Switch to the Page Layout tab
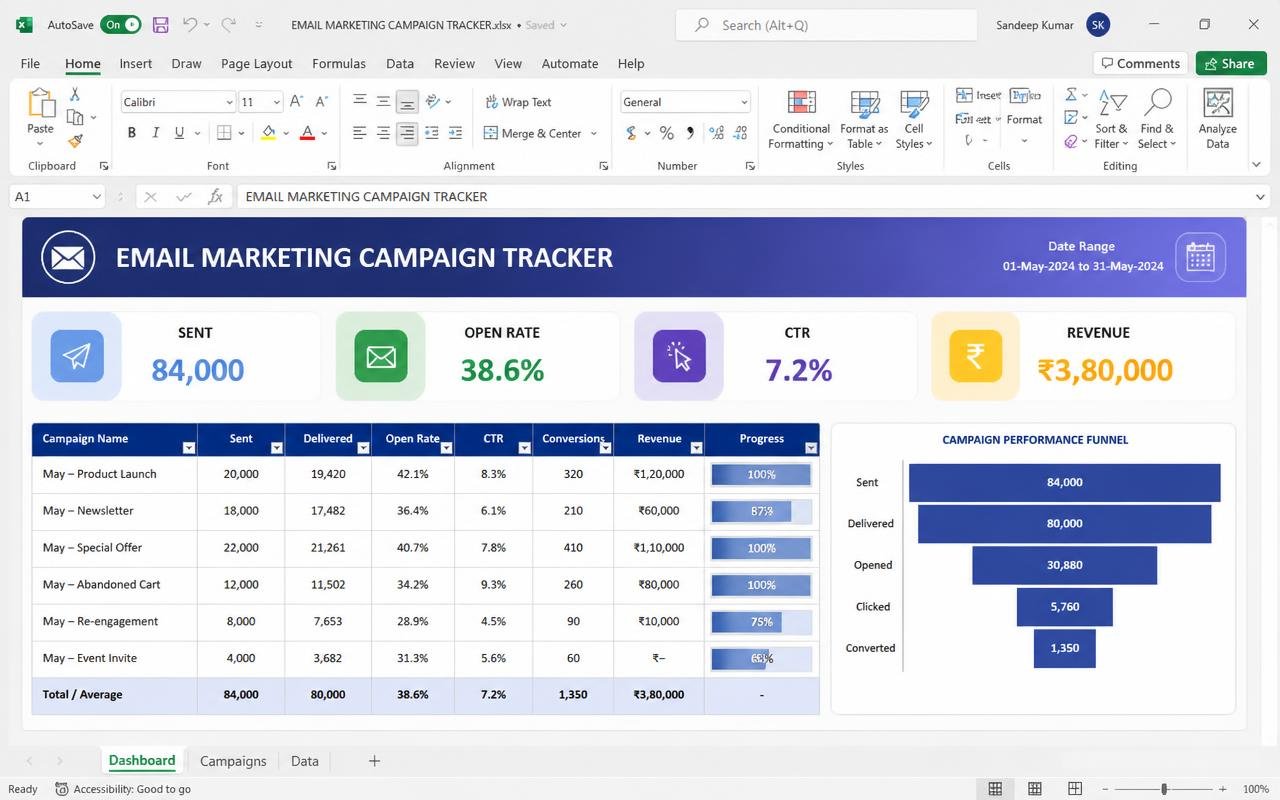 pyautogui.click(x=257, y=63)
